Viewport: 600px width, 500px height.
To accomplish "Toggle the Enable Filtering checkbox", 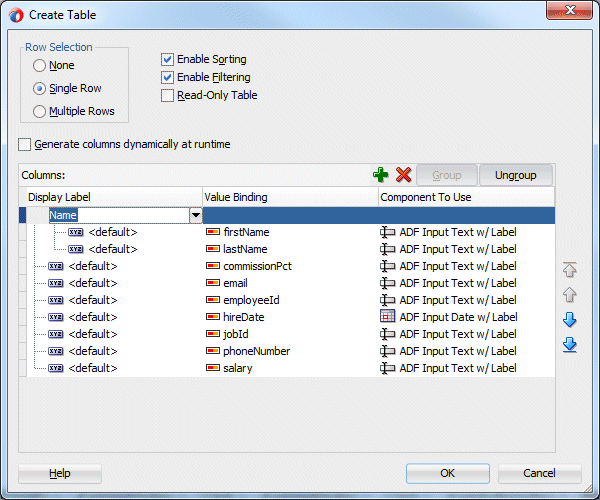I will pos(168,77).
